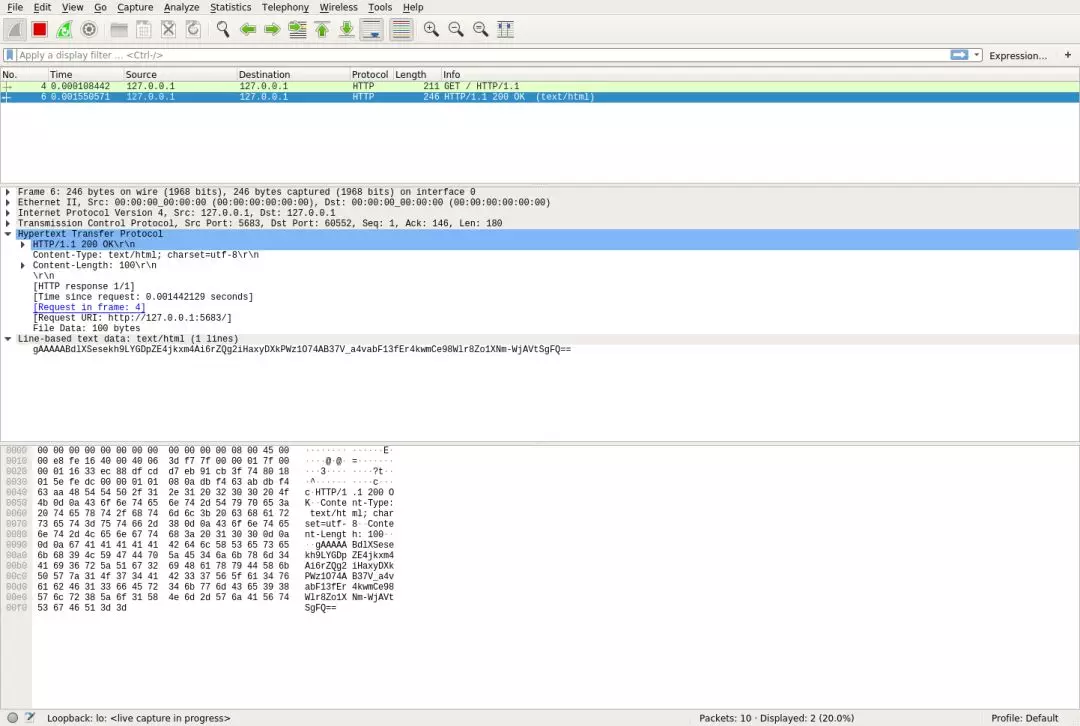Expand the Frame 6 details tree
Viewport: 1080px width, 726px height.
[x=8, y=192]
